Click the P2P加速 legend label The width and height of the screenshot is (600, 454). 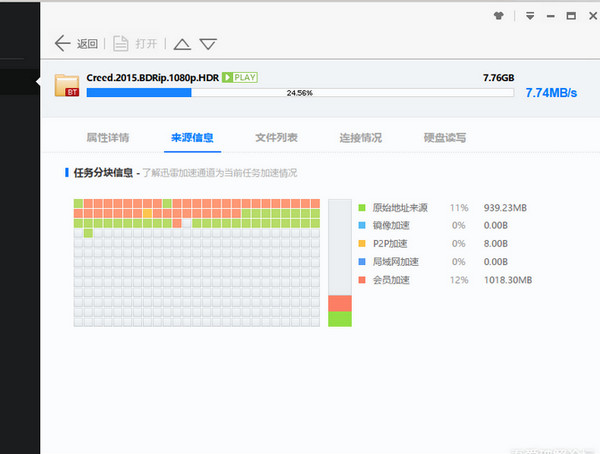pos(390,243)
